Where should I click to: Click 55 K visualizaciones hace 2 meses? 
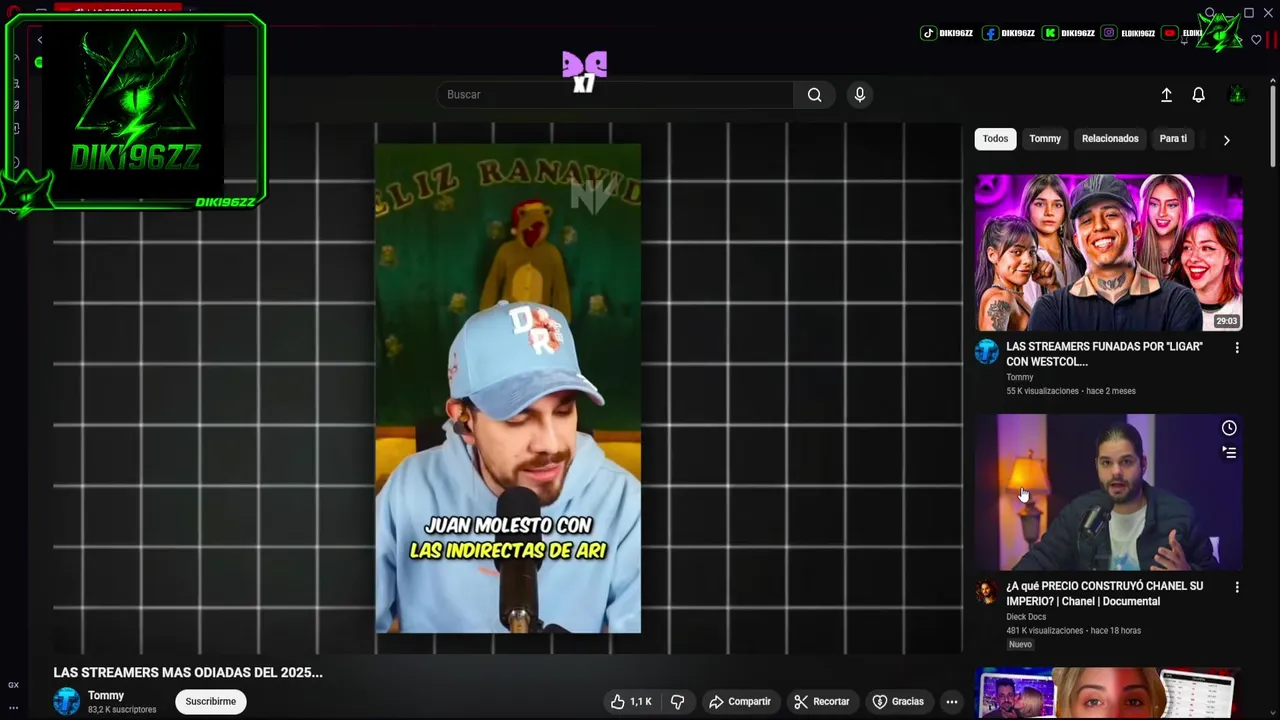(1071, 391)
